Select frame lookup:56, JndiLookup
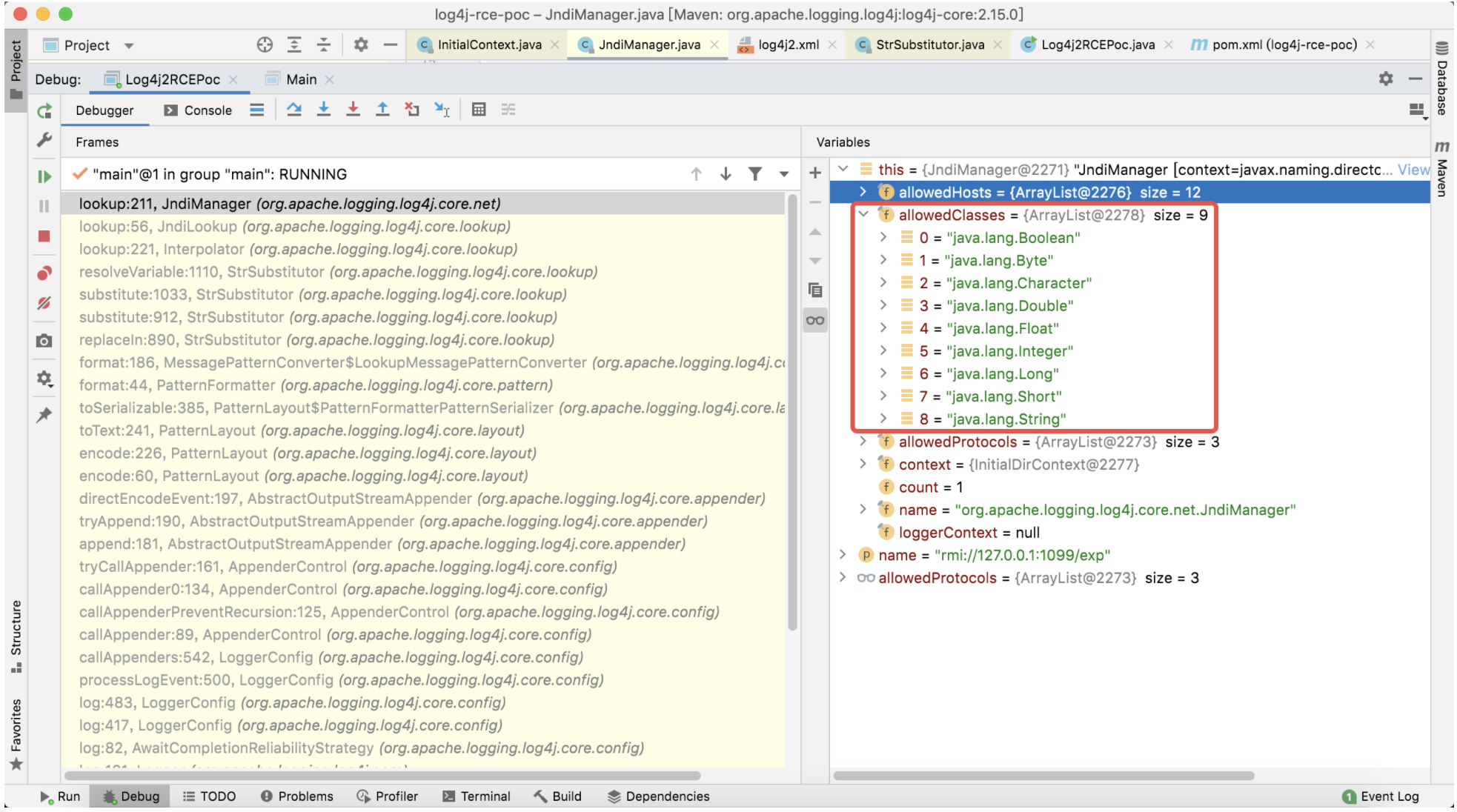The width and height of the screenshot is (1457, 812). click(x=422, y=226)
